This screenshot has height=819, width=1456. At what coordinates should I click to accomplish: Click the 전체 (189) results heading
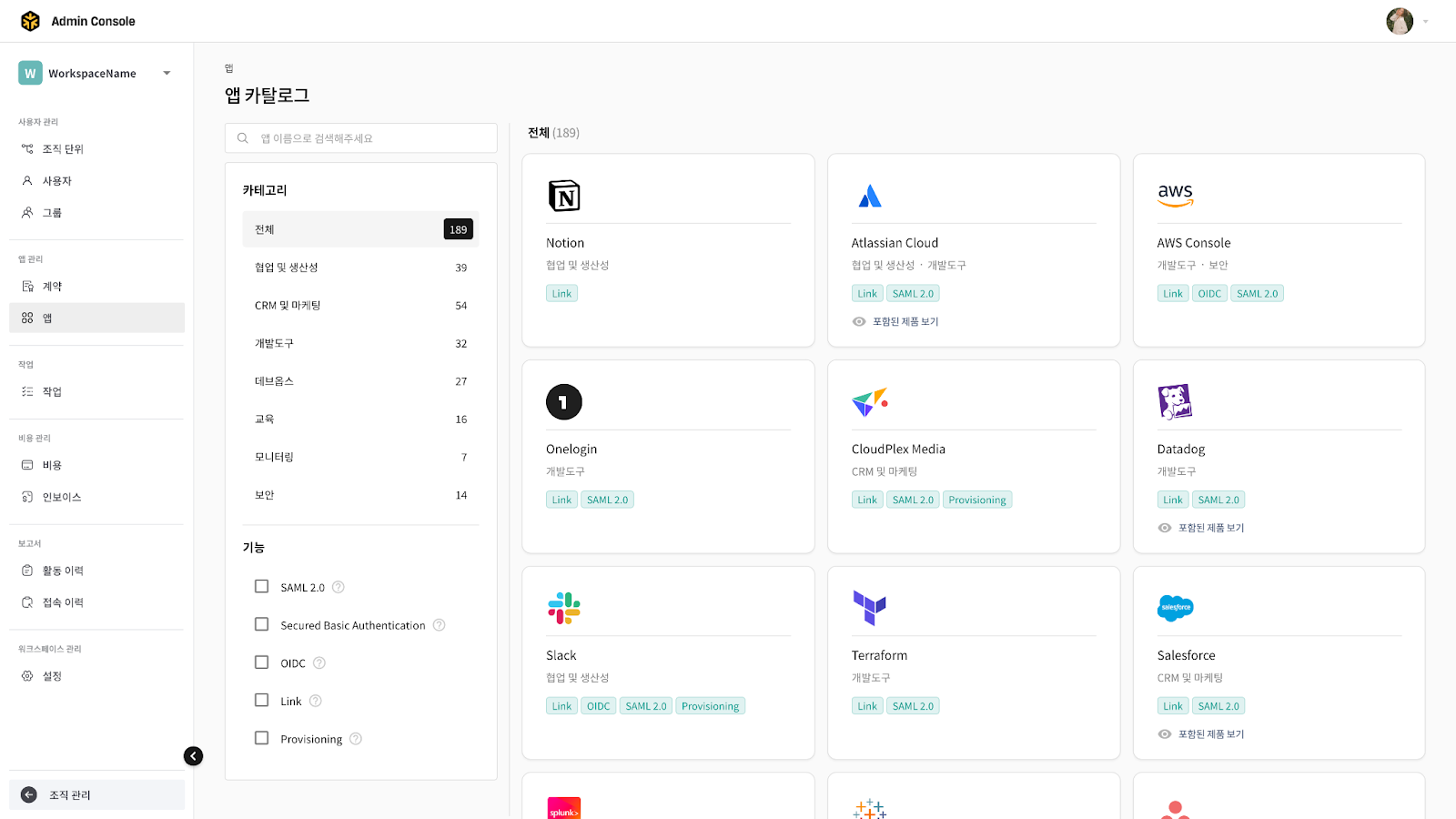[x=553, y=133]
